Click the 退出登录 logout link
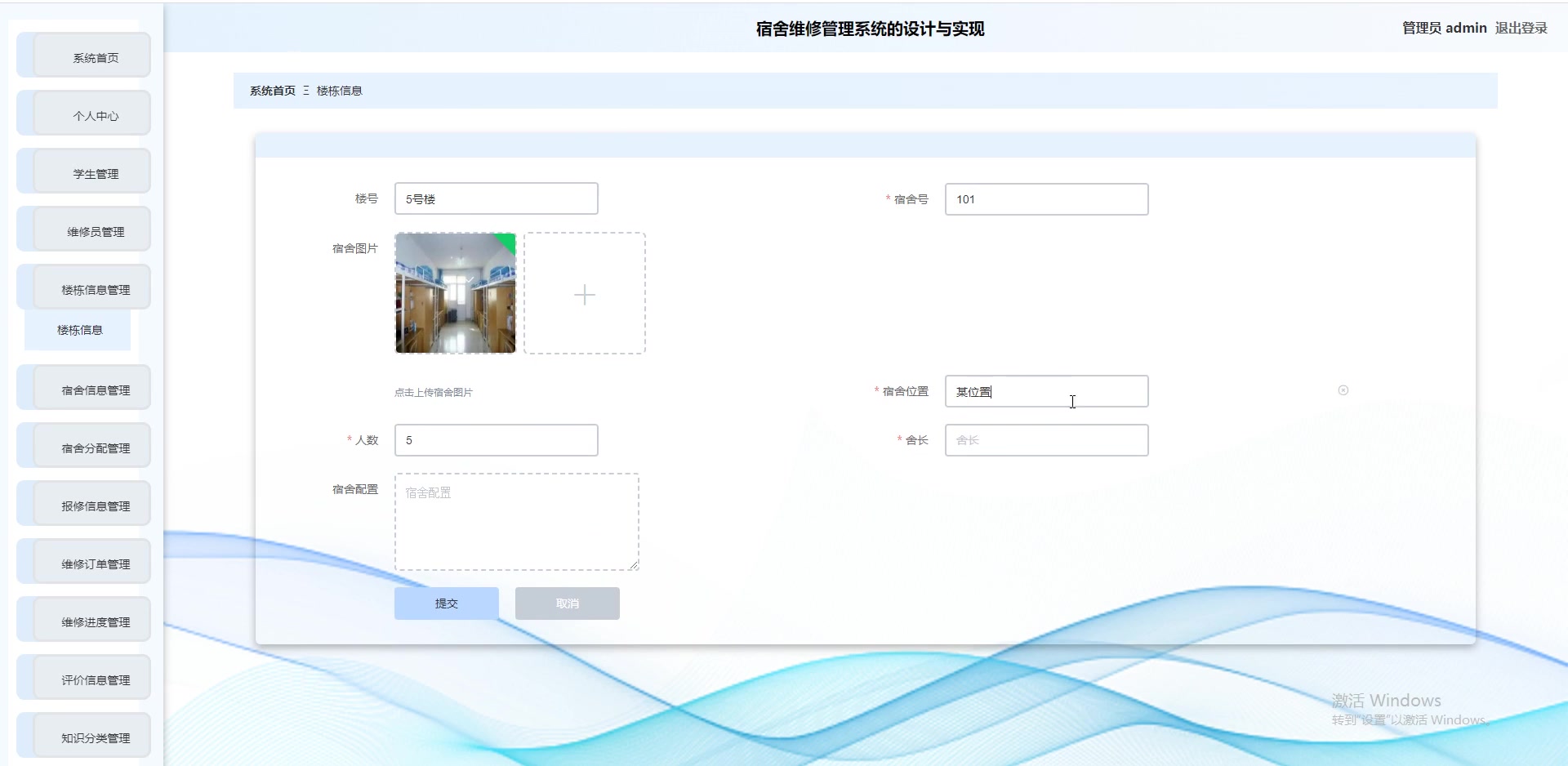Screen dimensions: 1568x766 1521,27
